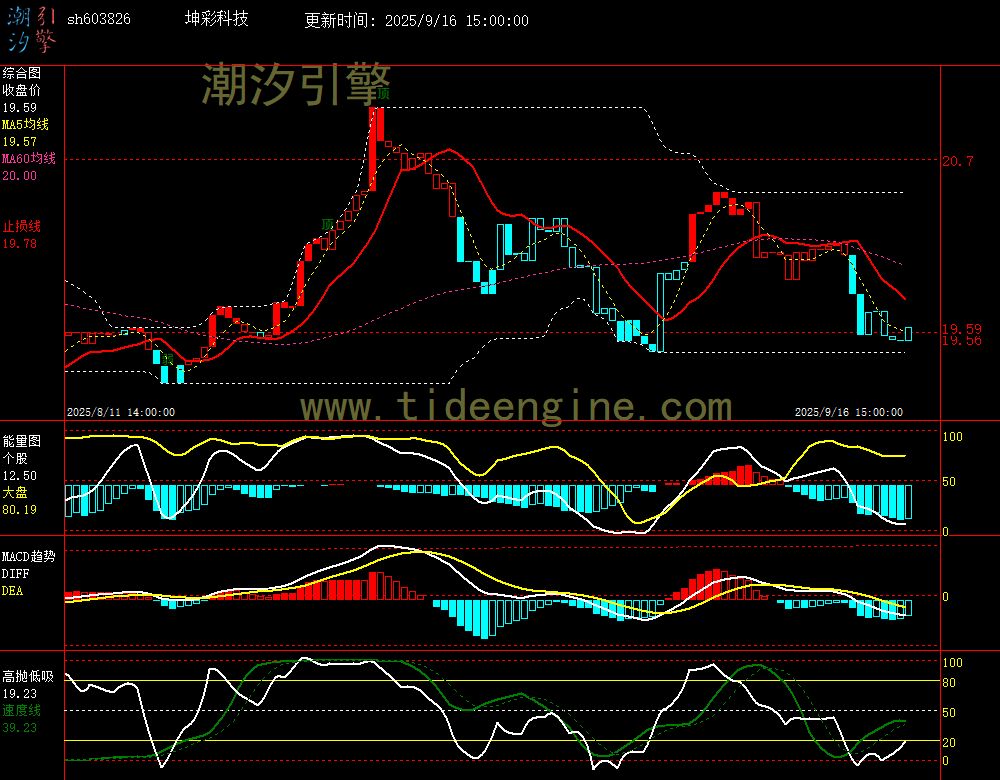Screen dimensions: 1000x780
Task: Click the stop-loss value 19.78
Action: coord(19,244)
